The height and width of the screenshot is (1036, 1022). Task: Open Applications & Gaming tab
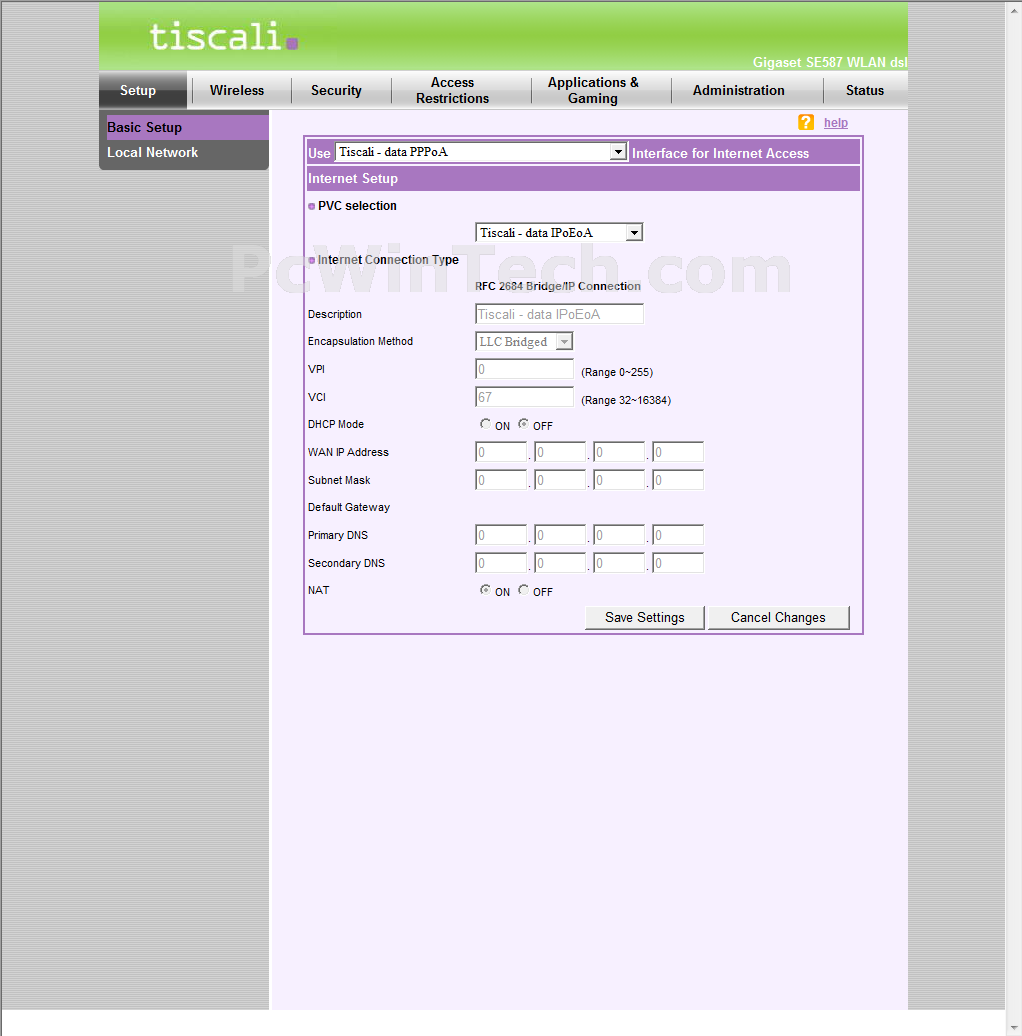point(593,91)
